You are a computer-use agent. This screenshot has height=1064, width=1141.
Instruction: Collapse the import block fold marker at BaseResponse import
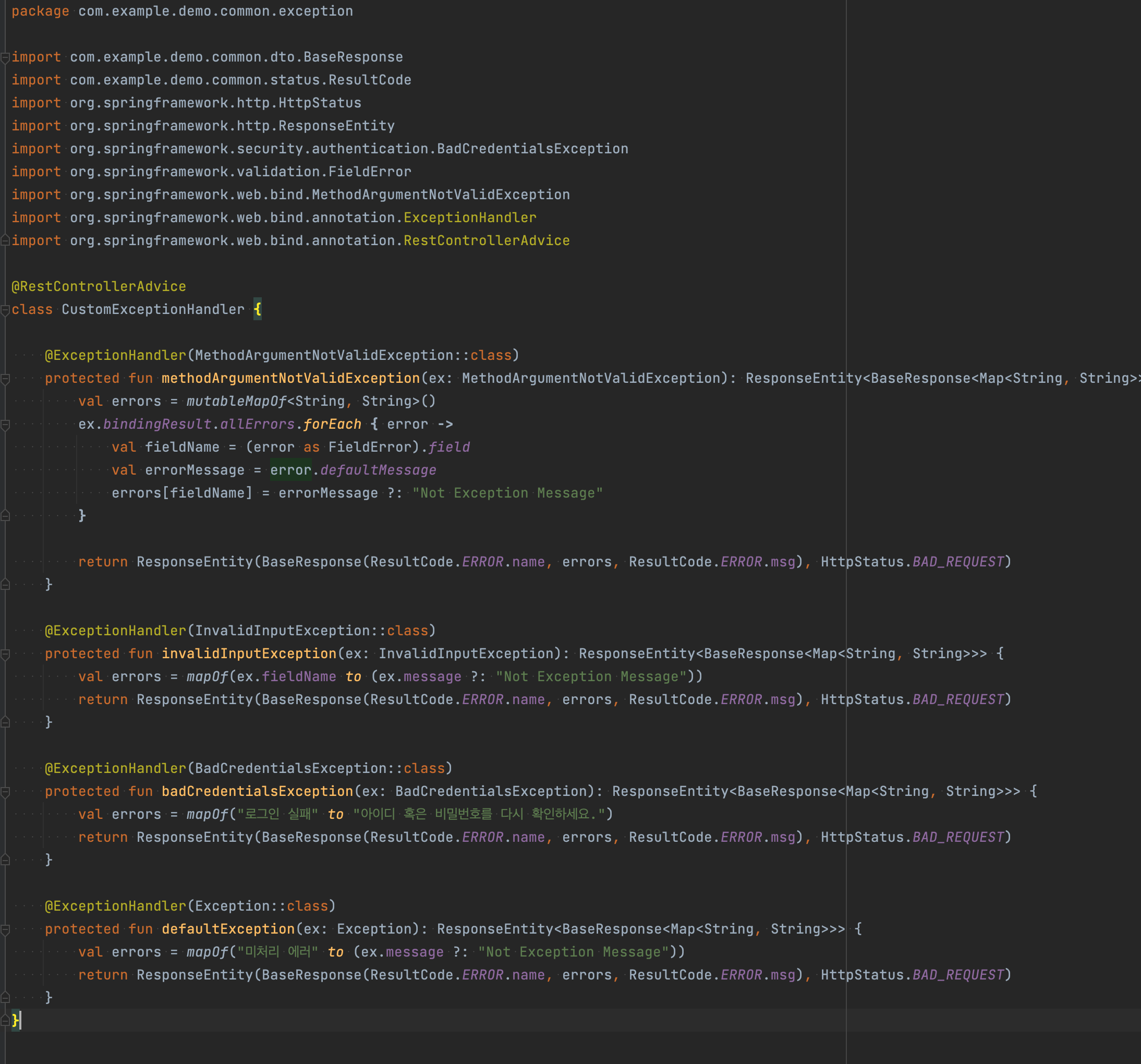pyautogui.click(x=5, y=57)
